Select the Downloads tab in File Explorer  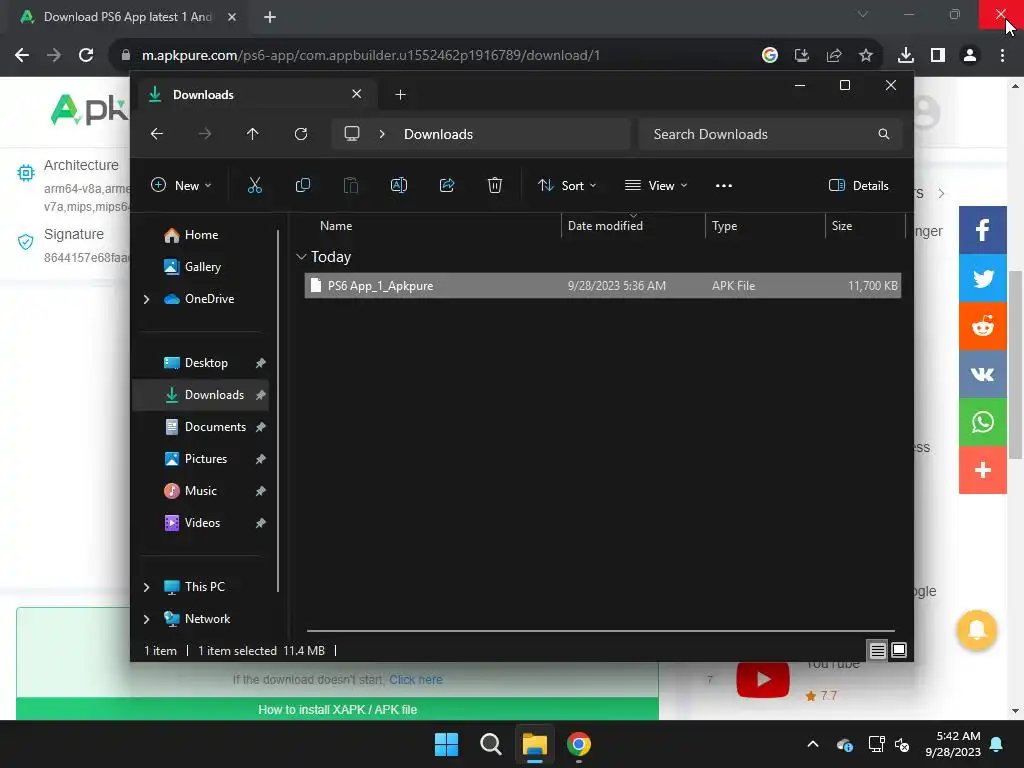click(x=255, y=95)
